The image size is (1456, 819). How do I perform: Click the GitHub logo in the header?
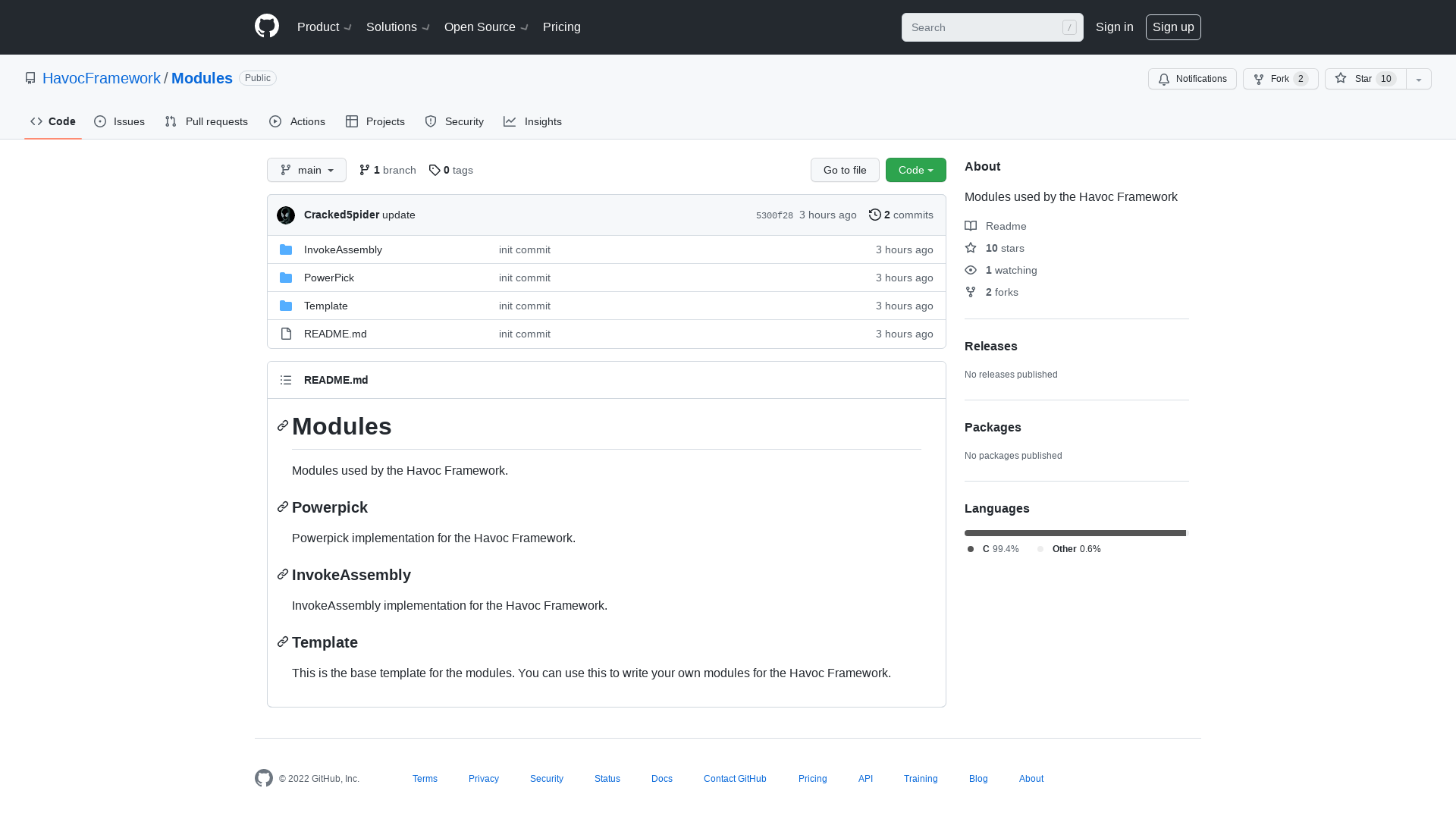(x=266, y=25)
